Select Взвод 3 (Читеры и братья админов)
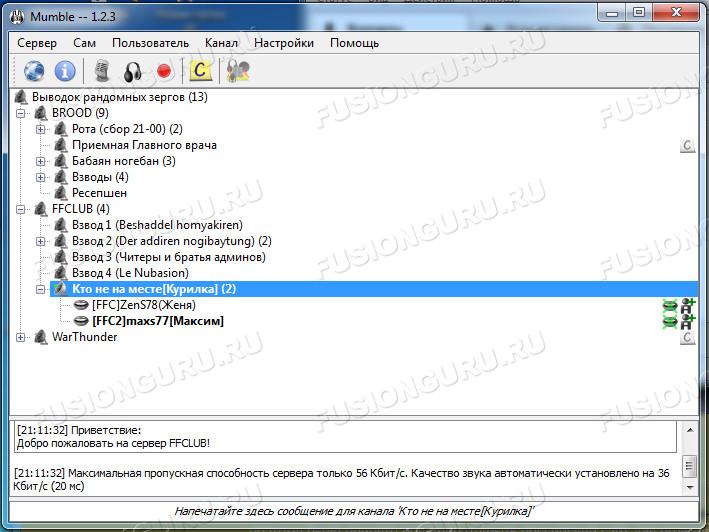The width and height of the screenshot is (709, 532). click(x=169, y=257)
